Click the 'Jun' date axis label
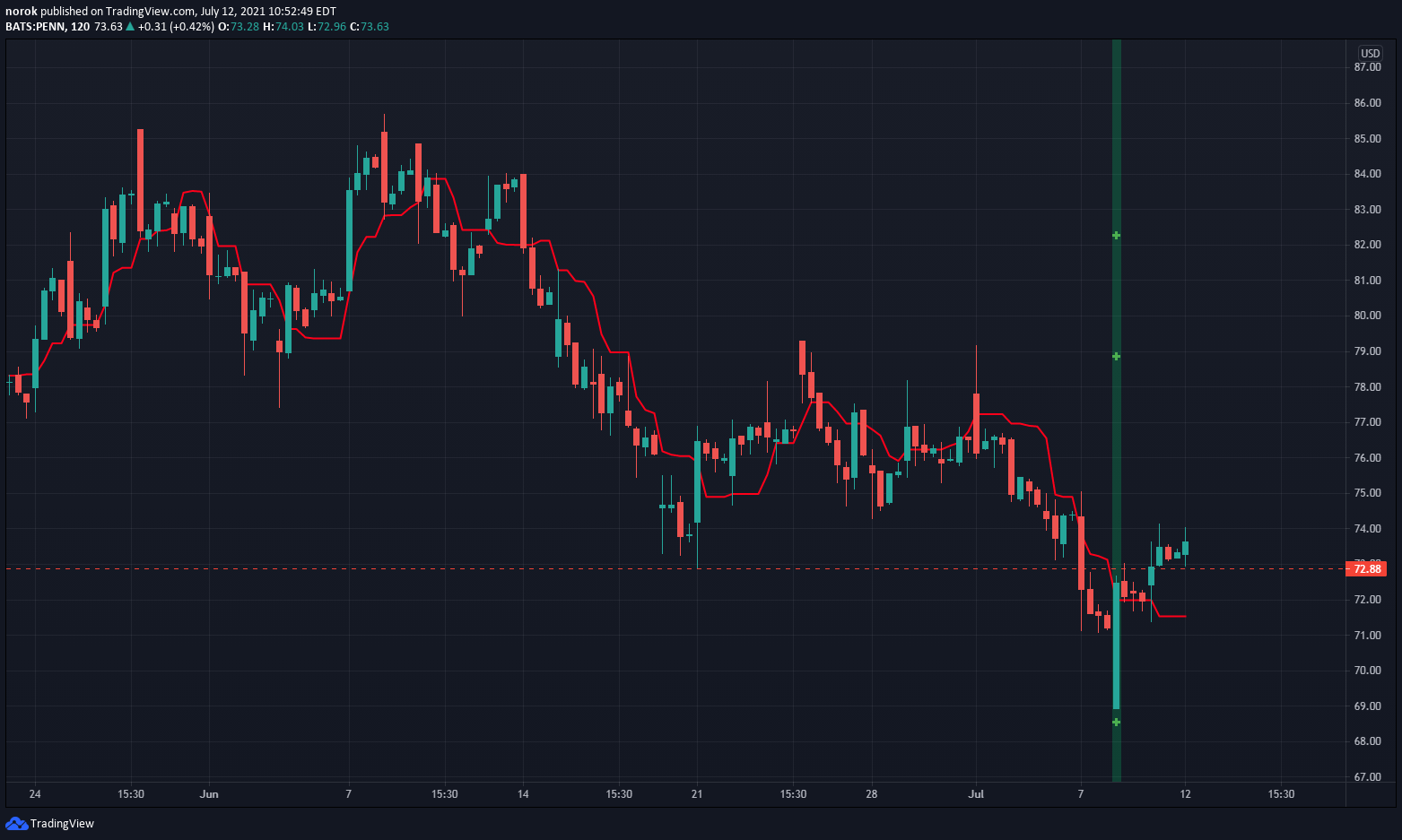The image size is (1402, 840). pos(209,794)
